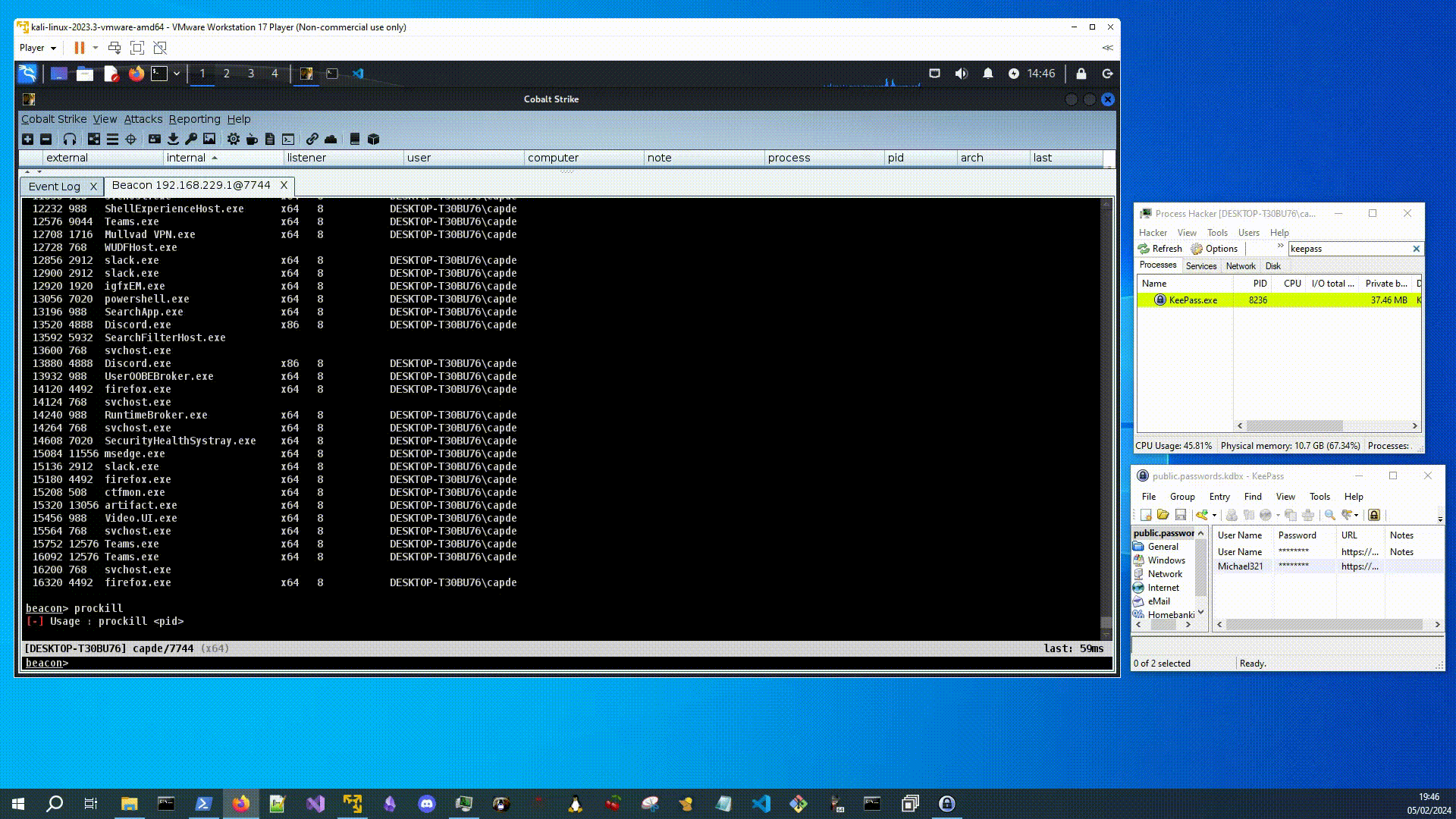Select the Michael321 entry in KeePass
Viewport: 1456px width, 819px height.
click(x=1328, y=566)
